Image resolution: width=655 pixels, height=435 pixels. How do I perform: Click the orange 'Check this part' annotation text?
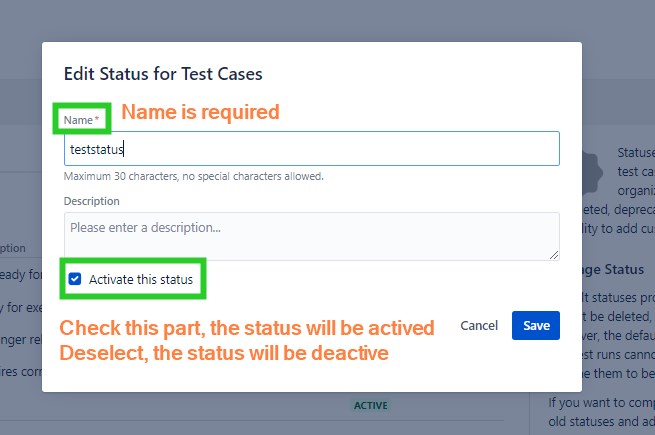pyautogui.click(x=247, y=328)
